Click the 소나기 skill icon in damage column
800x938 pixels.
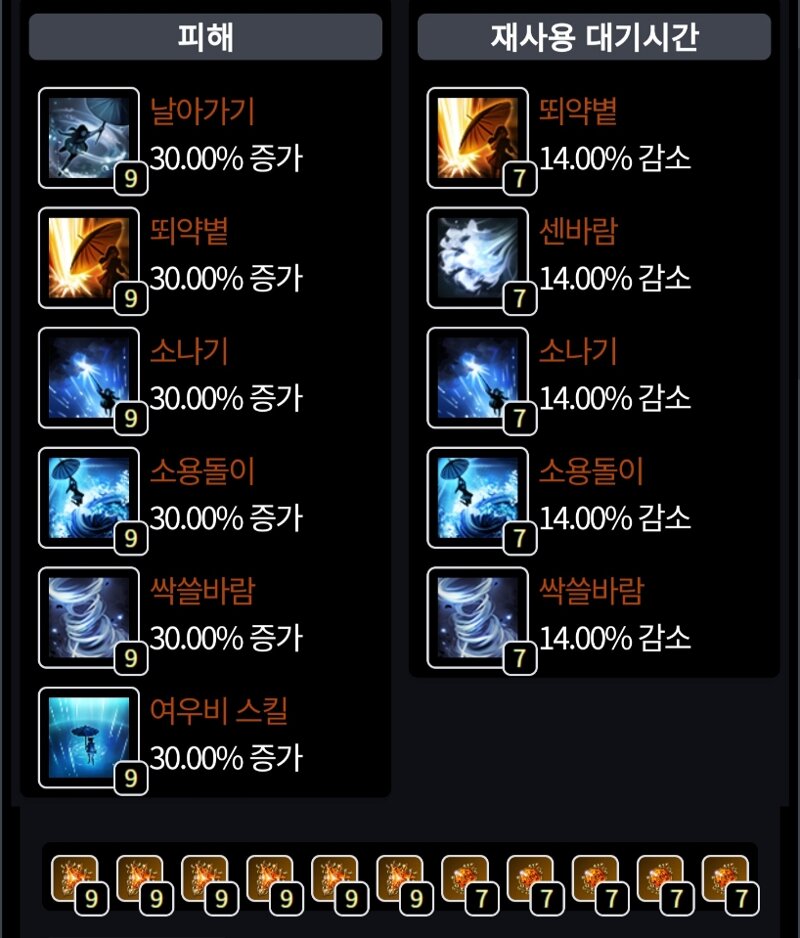[89, 377]
